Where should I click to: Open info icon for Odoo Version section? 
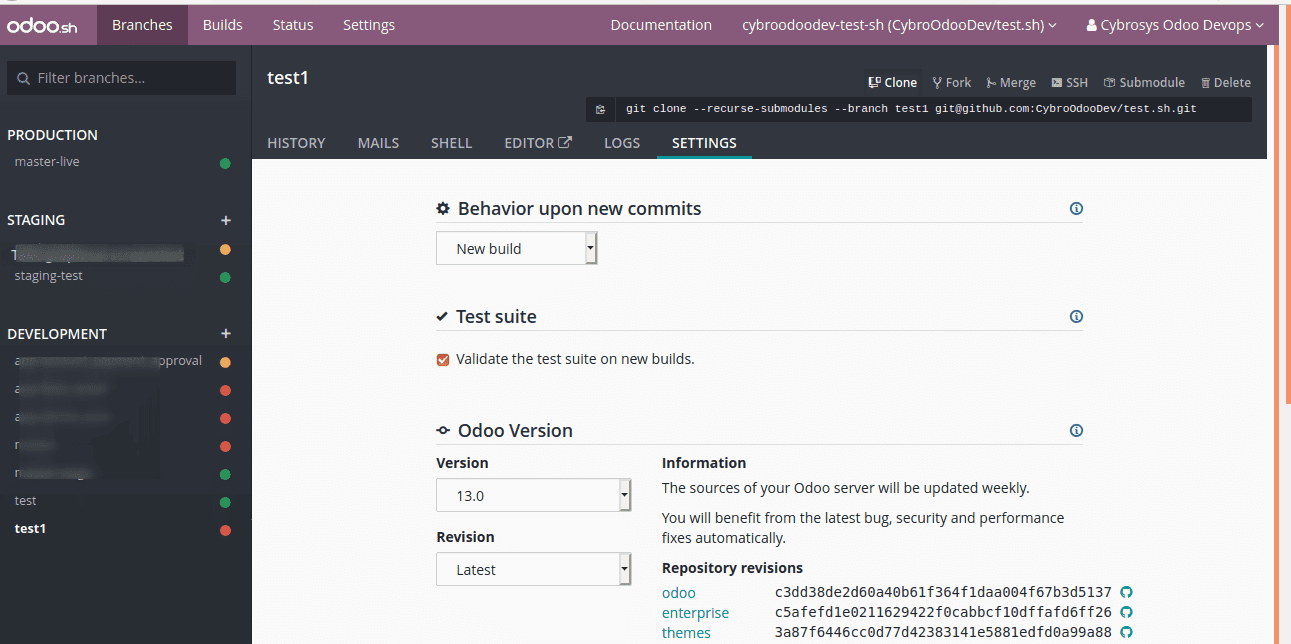[x=1076, y=431]
